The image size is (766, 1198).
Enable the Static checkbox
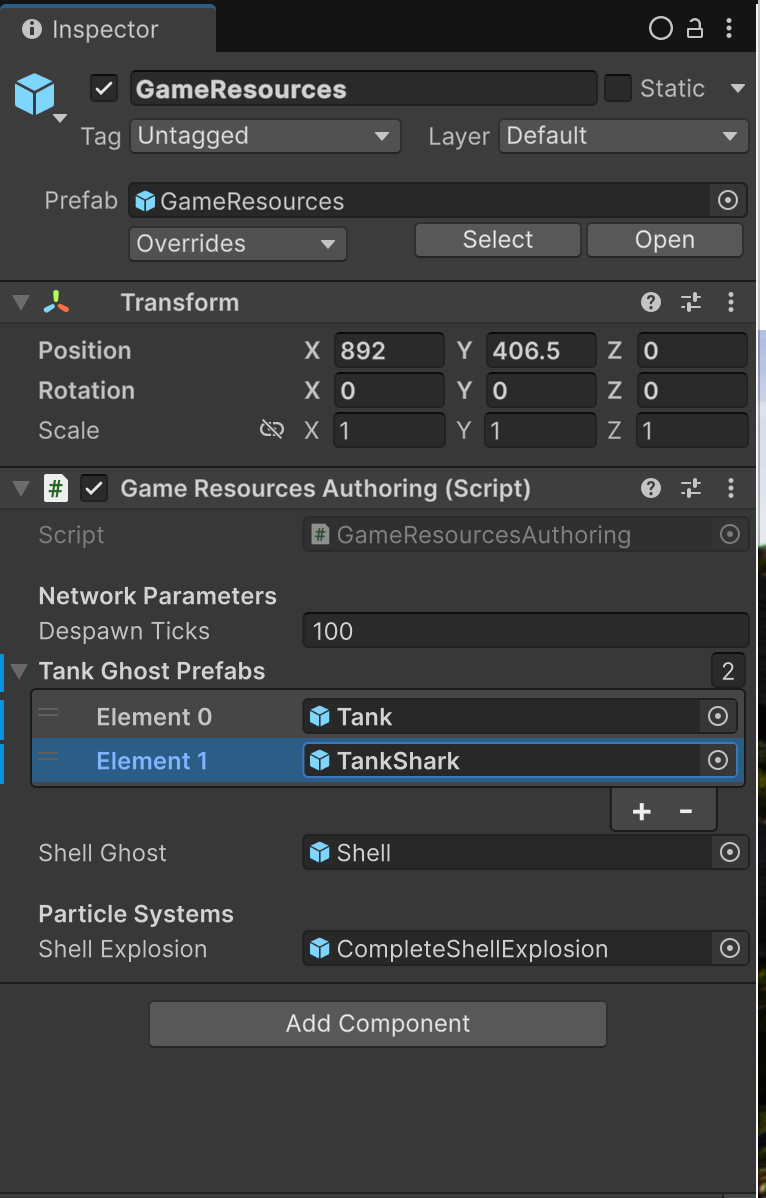click(x=618, y=89)
